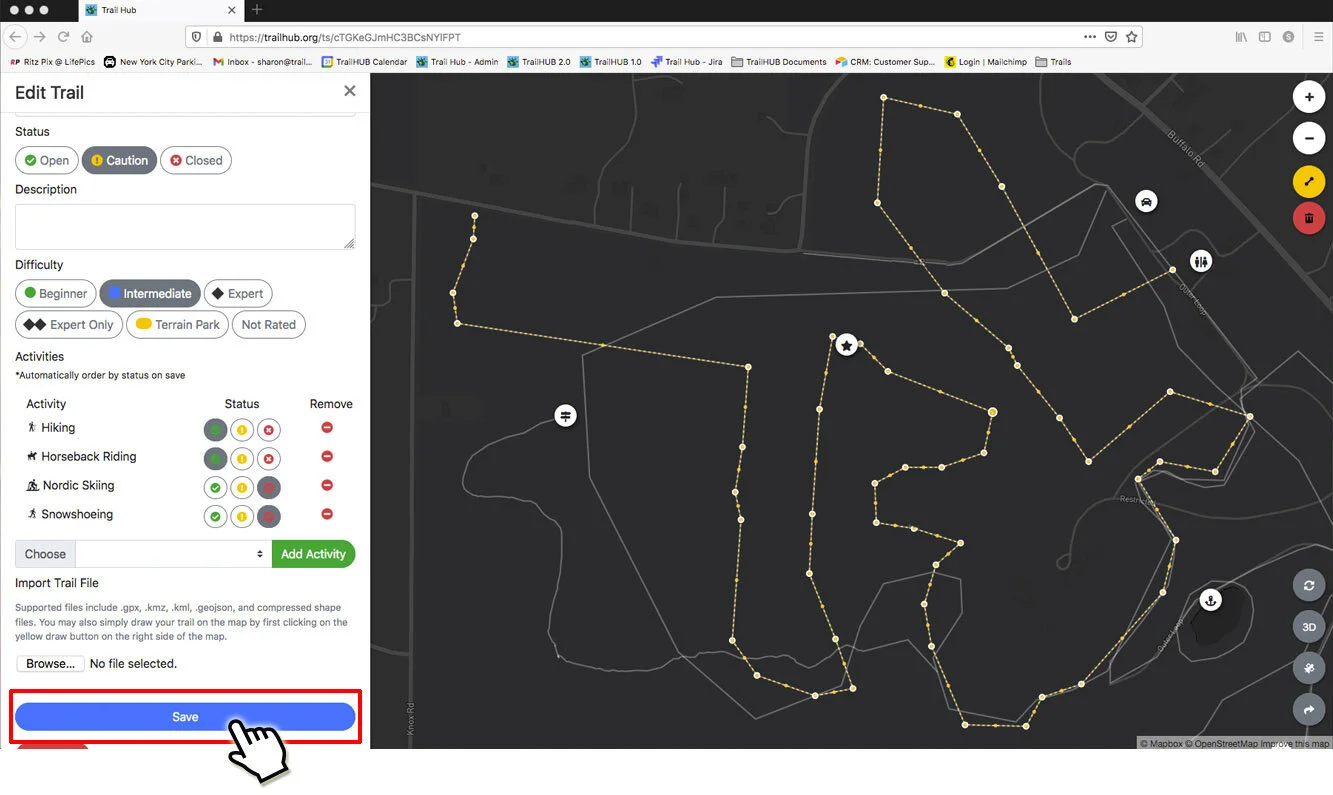Set trail status to Open
The height and width of the screenshot is (795, 1333).
[47, 160]
